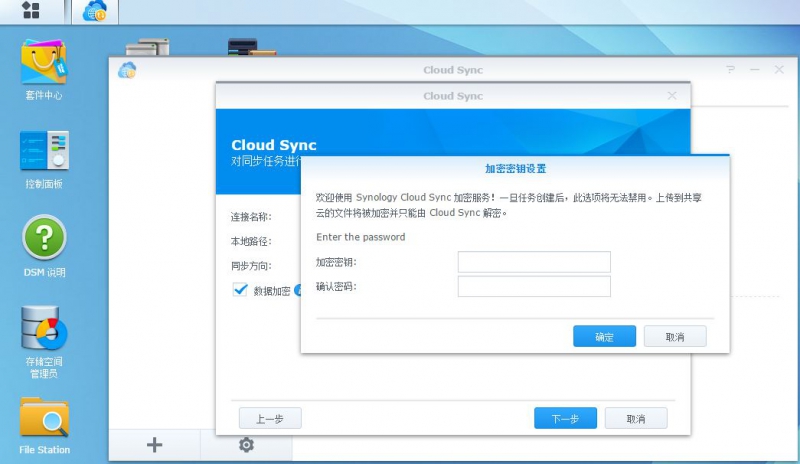The image size is (800, 464).
Task: Open the DSM main menu grid
Action: (31, 11)
